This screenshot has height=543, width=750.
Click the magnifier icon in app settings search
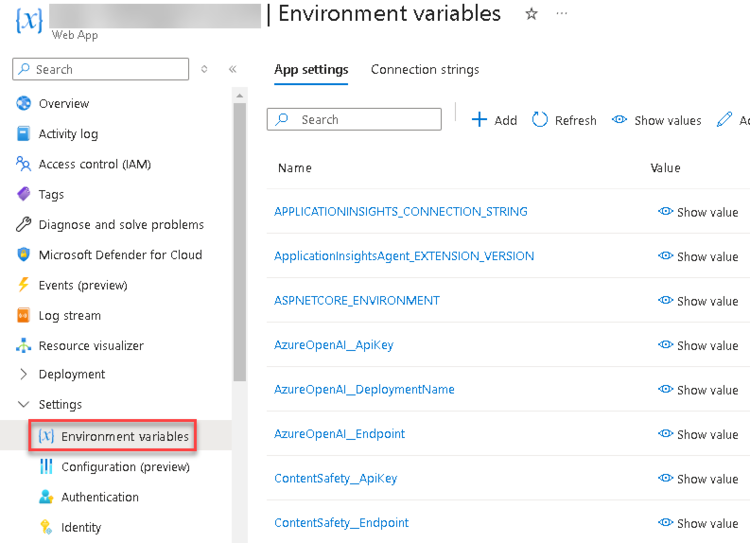[282, 119]
